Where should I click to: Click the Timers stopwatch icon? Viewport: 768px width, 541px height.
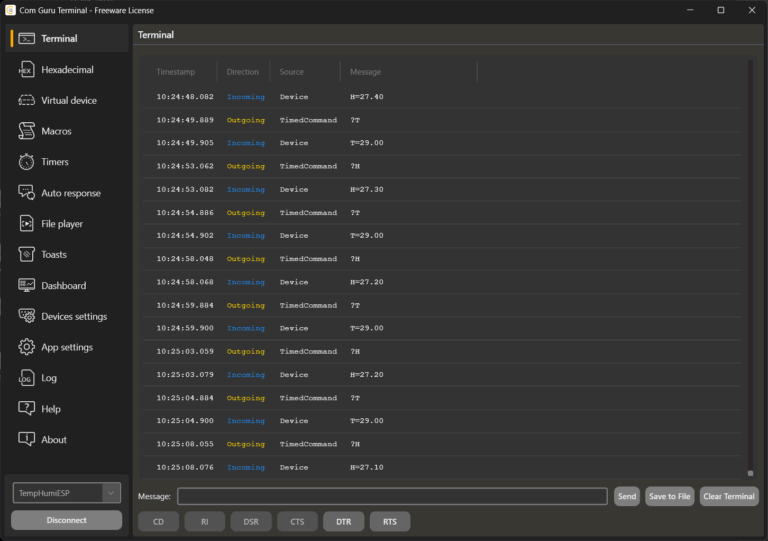26,162
